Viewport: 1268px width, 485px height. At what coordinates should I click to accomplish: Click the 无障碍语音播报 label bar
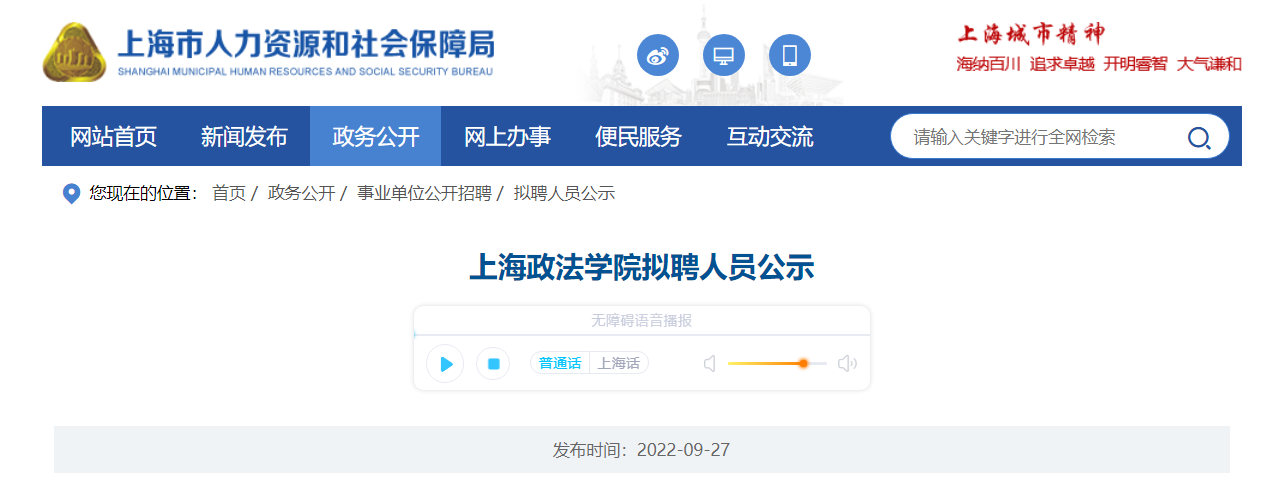click(x=642, y=321)
